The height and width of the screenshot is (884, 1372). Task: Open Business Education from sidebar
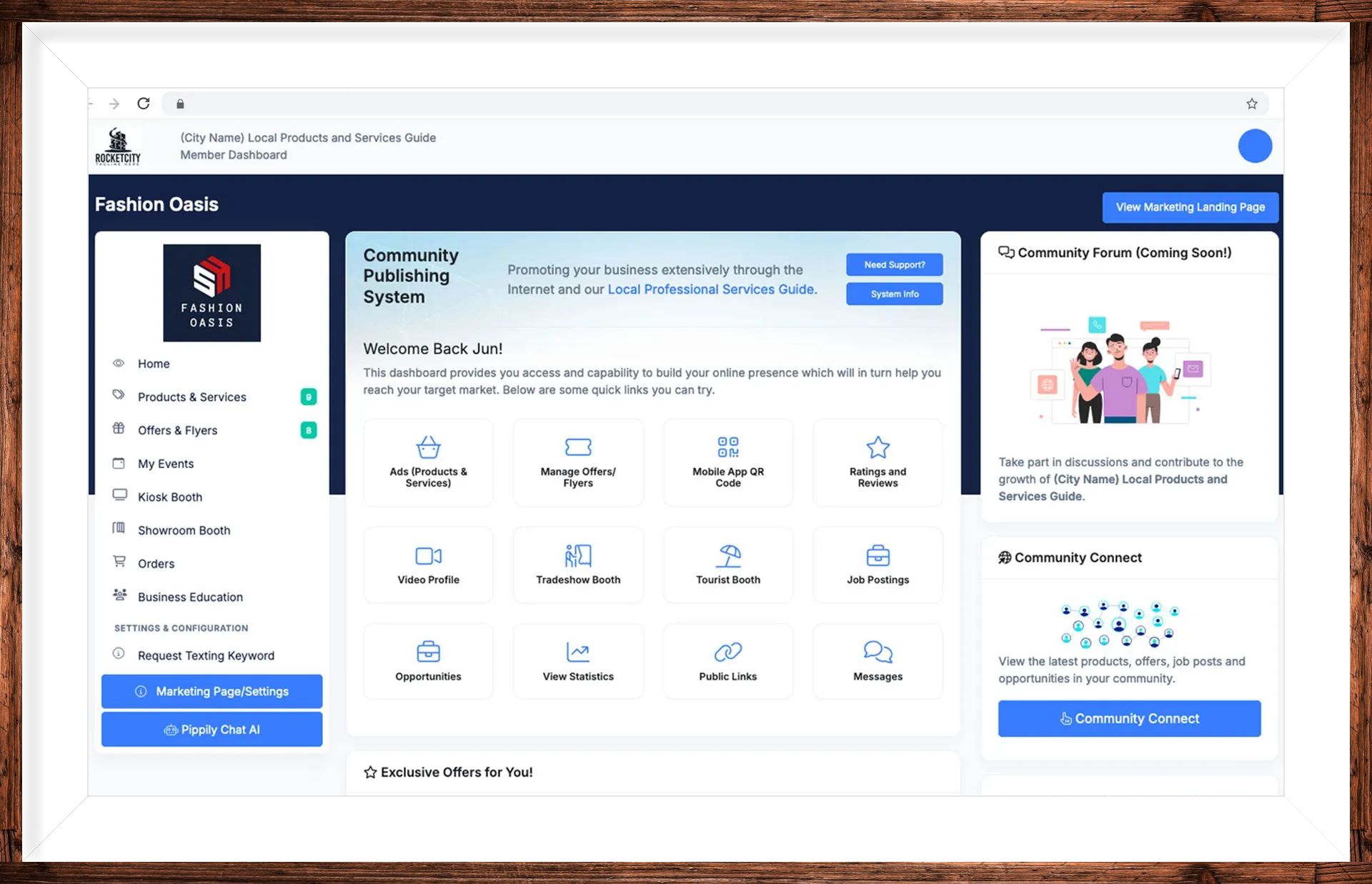(190, 597)
